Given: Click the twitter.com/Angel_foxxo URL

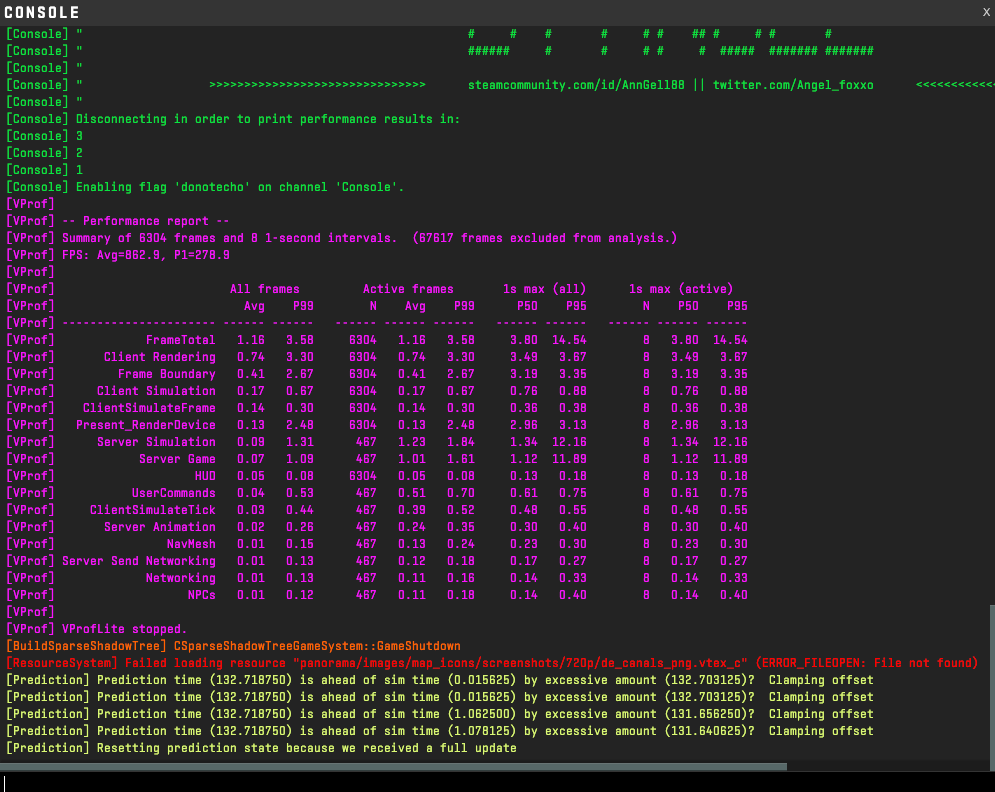Looking at the screenshot, I should 793,85.
